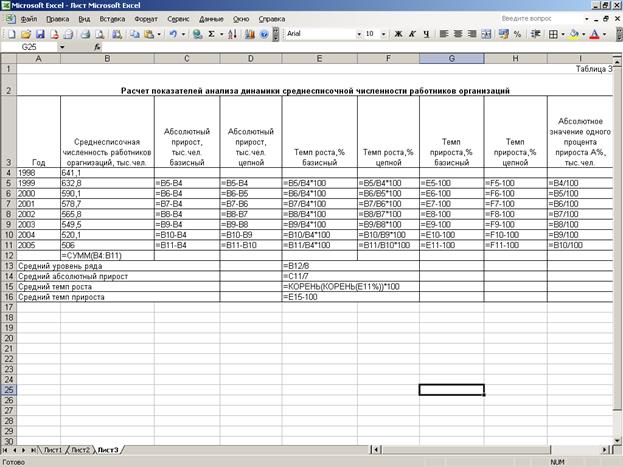
Task: Click the fx Insert Function icon
Action: [x=97, y=47]
